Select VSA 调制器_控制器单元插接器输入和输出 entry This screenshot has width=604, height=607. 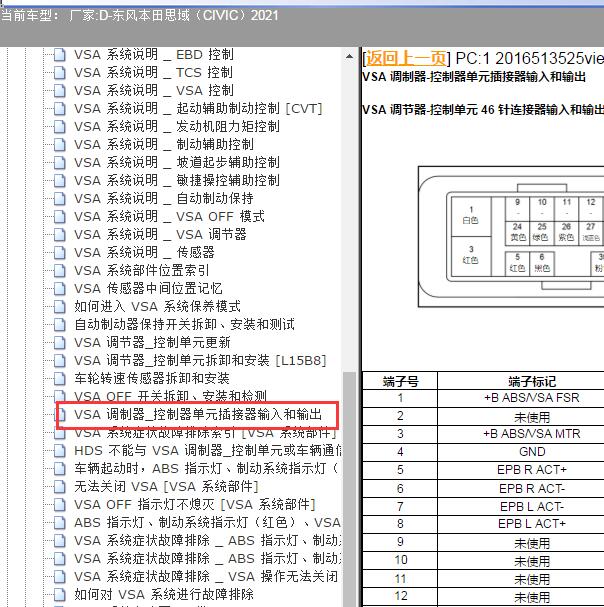click(x=198, y=415)
